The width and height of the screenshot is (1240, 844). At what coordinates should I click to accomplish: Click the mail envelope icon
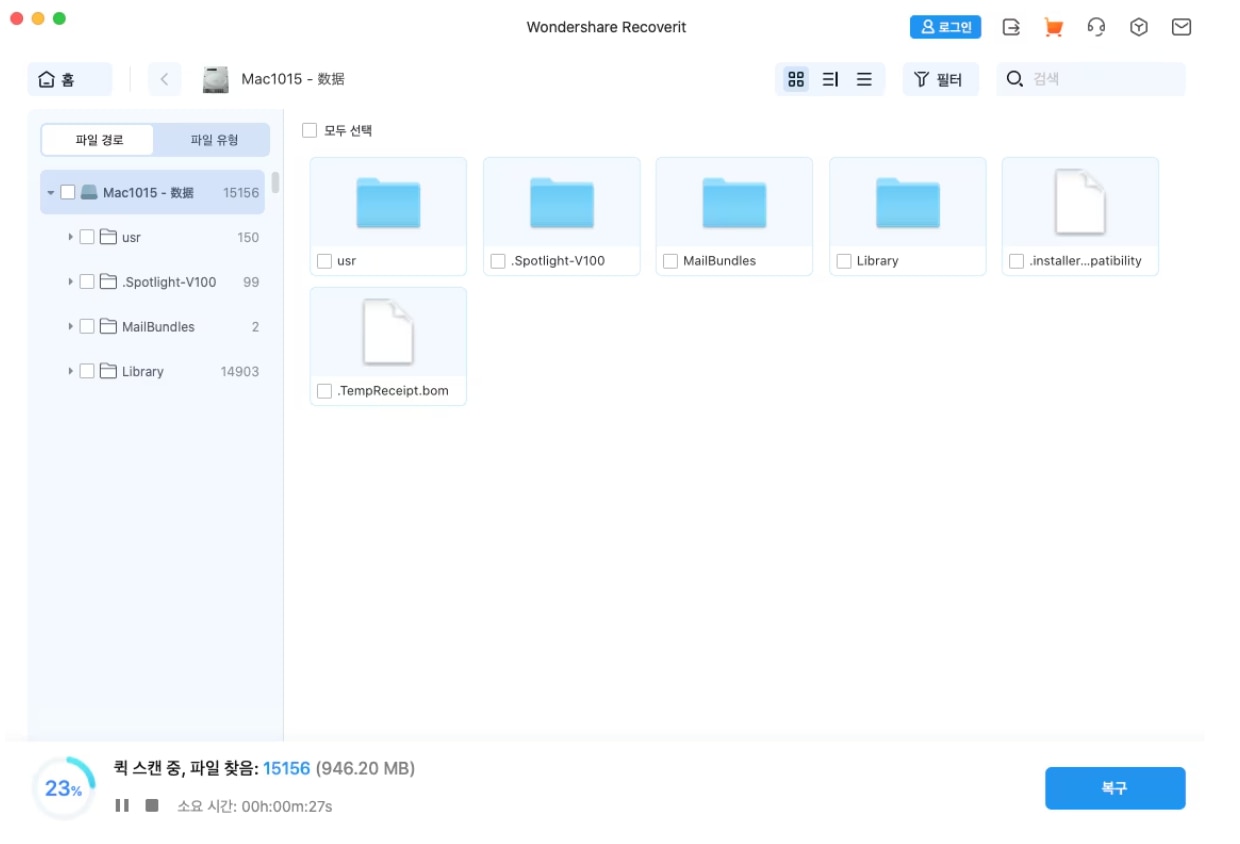(x=1181, y=27)
